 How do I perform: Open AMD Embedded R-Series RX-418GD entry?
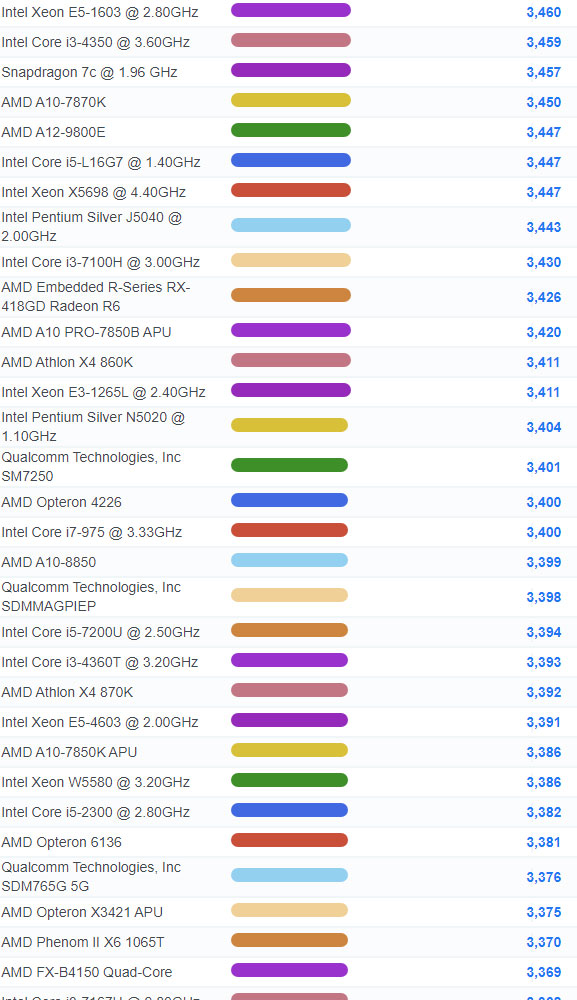click(96, 297)
